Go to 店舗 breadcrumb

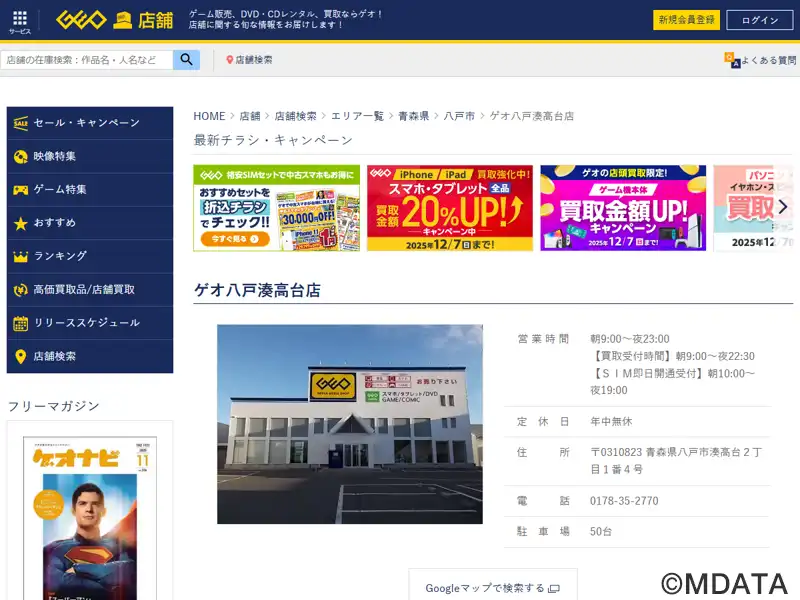point(250,116)
